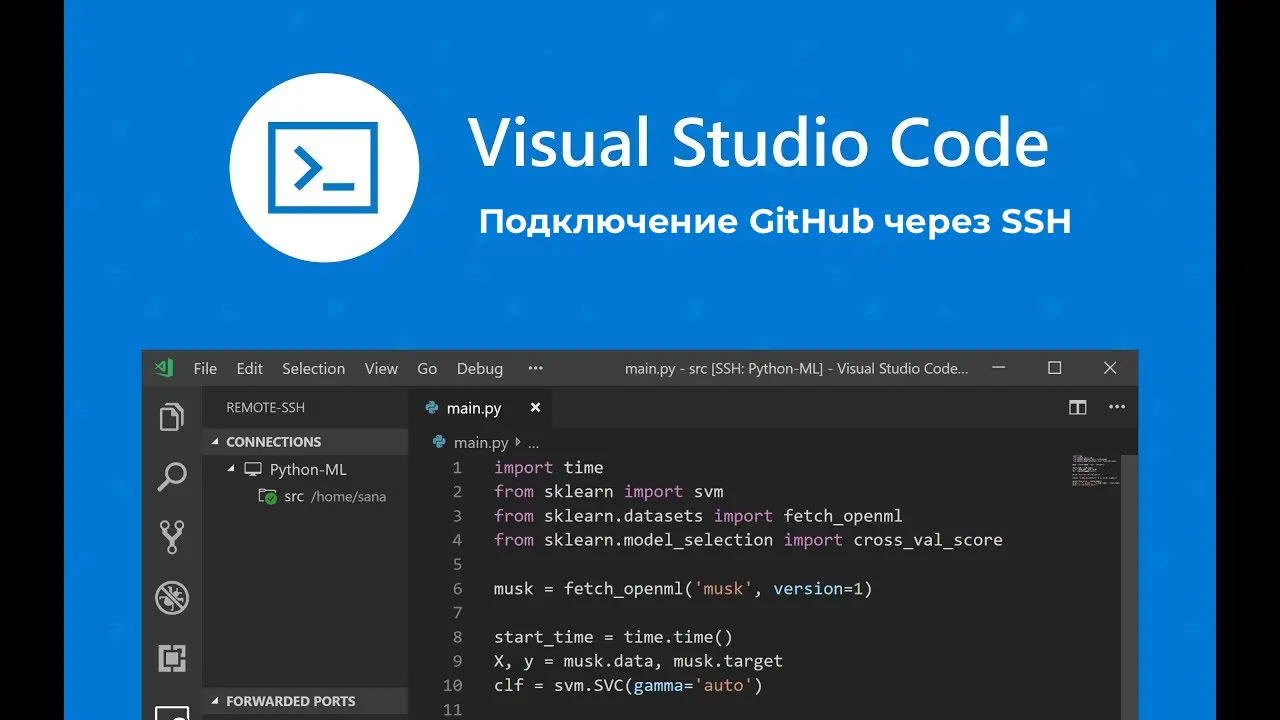
Task: Collapse the Python-ML host tree node
Action: coord(231,469)
